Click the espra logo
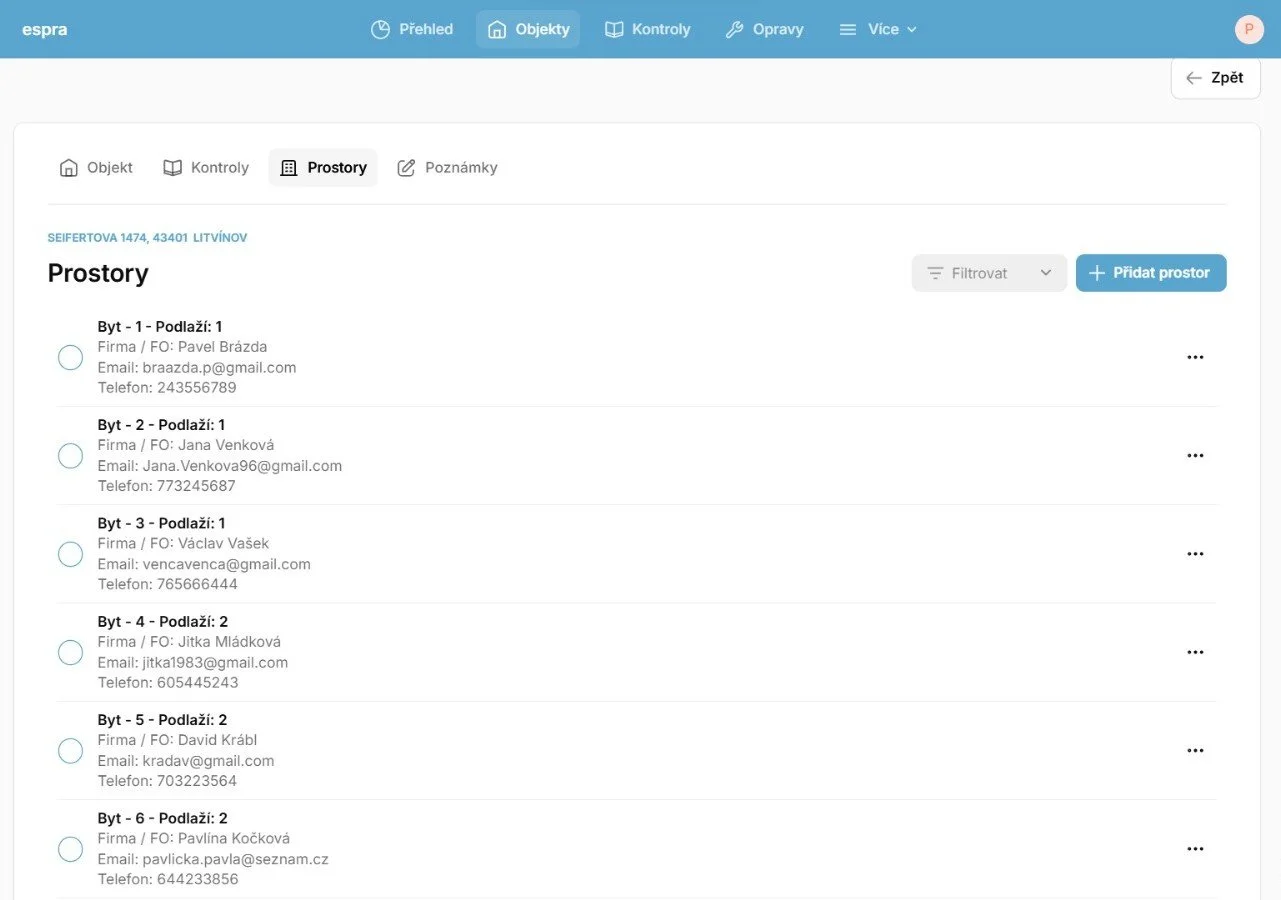The height and width of the screenshot is (900, 1281). [x=45, y=29]
